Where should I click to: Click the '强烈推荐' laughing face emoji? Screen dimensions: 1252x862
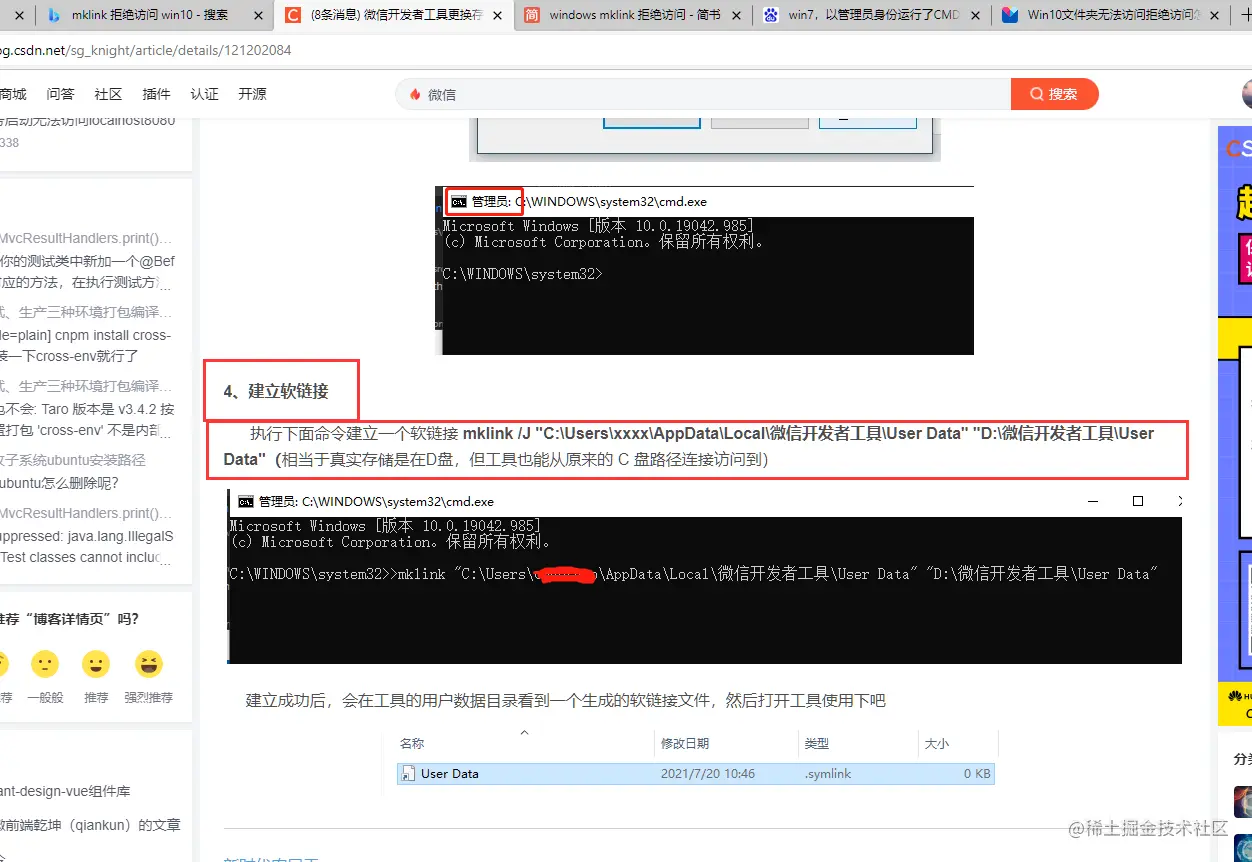click(148, 664)
